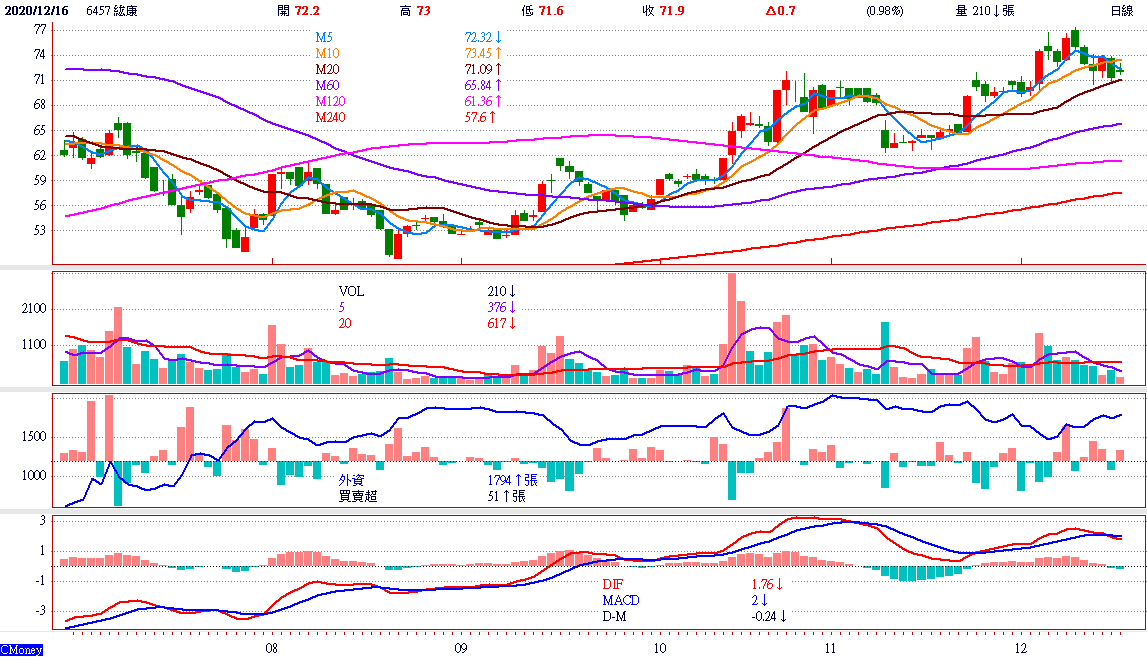Click the 09 month marker on time axis
The width and height of the screenshot is (1147, 668).
point(460,648)
